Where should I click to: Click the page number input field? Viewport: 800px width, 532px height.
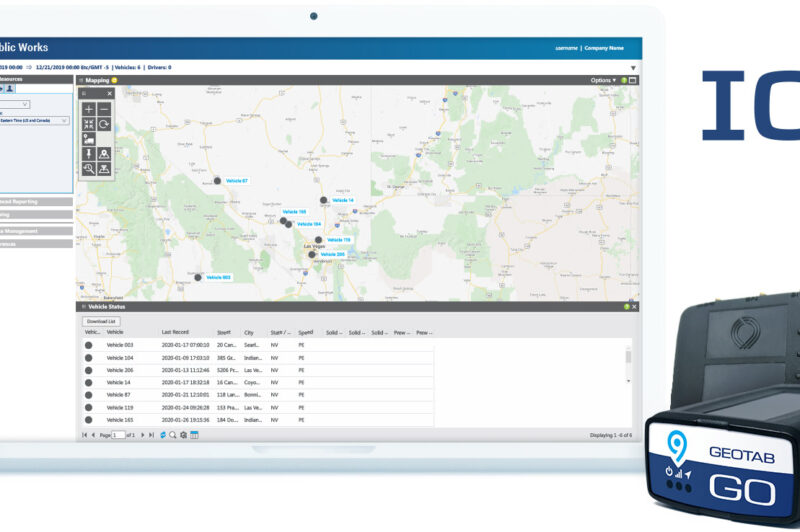118,435
